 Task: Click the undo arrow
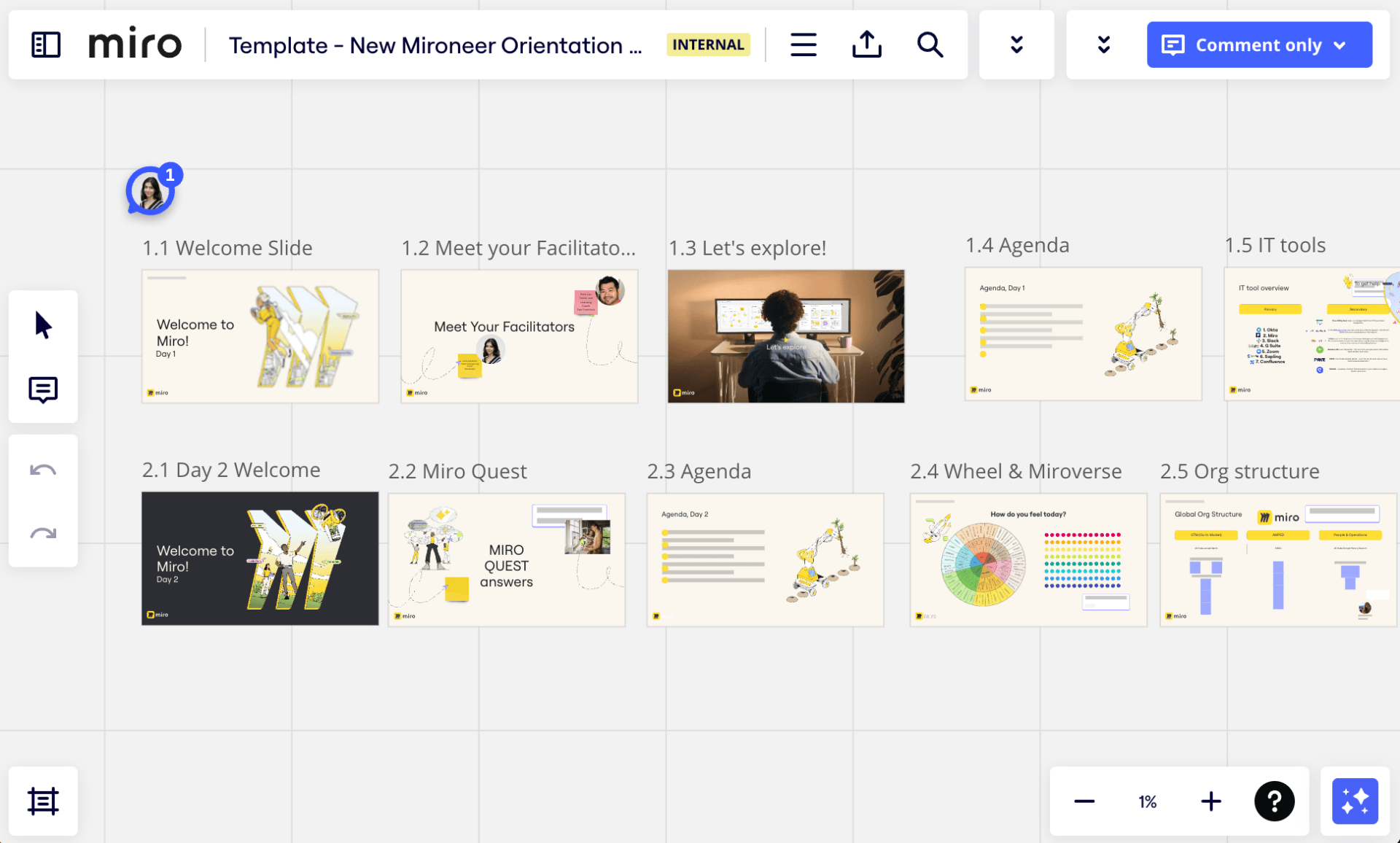coord(43,470)
